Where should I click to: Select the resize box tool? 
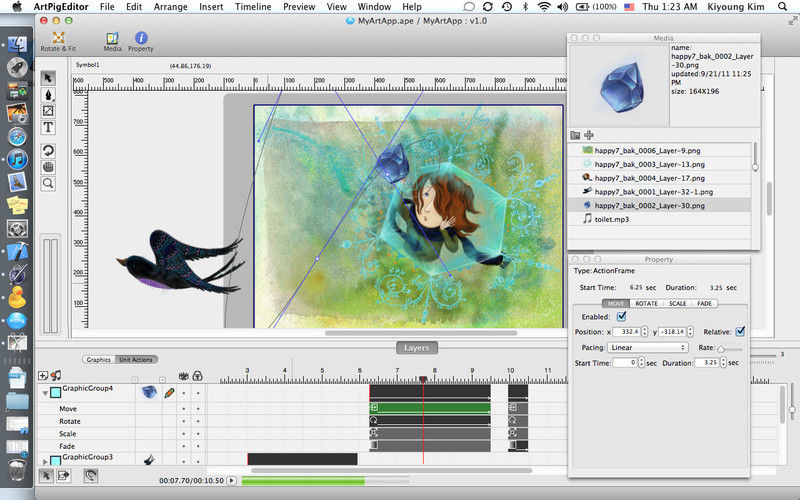pyautogui.click(x=48, y=111)
